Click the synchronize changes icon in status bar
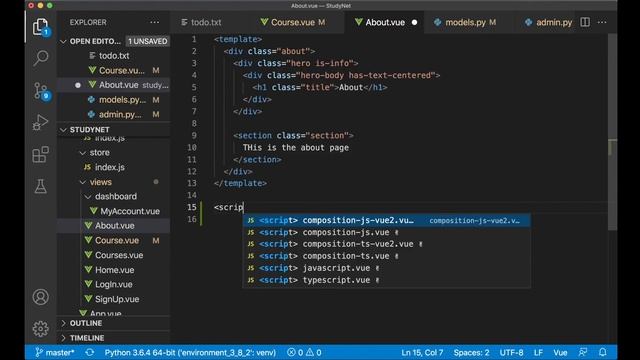Screen dimensions: 640x360 pos(90,352)
